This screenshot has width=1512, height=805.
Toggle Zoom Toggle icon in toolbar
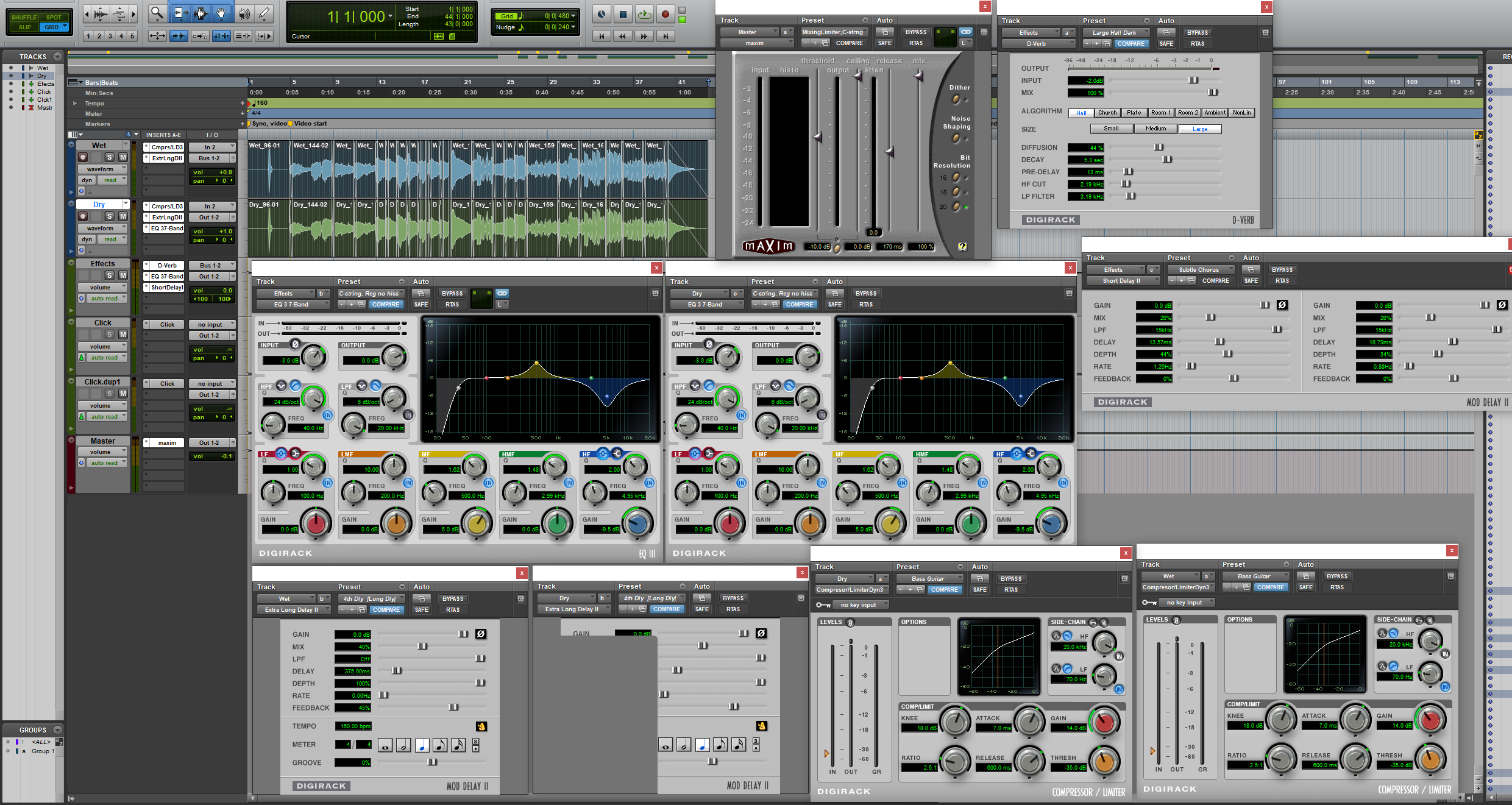157,36
